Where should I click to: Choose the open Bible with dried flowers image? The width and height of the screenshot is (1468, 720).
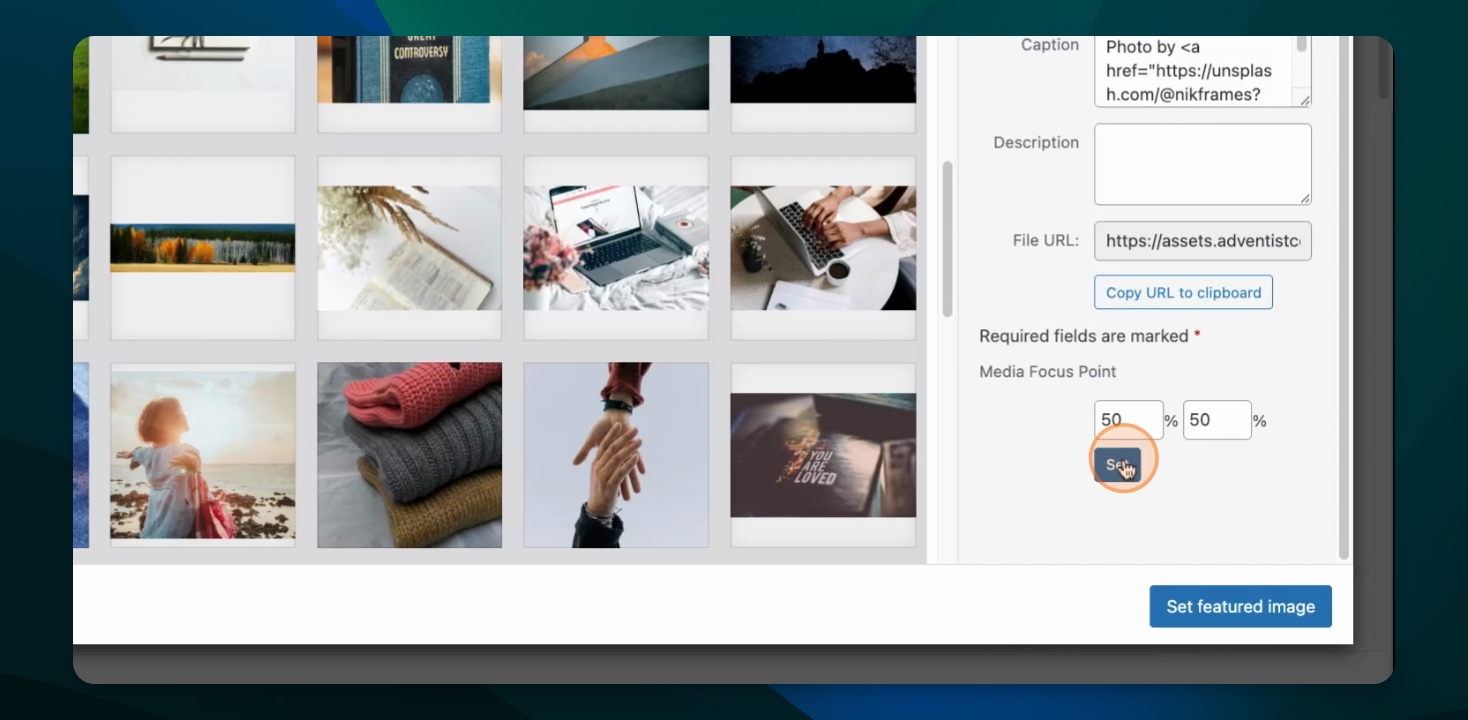409,248
